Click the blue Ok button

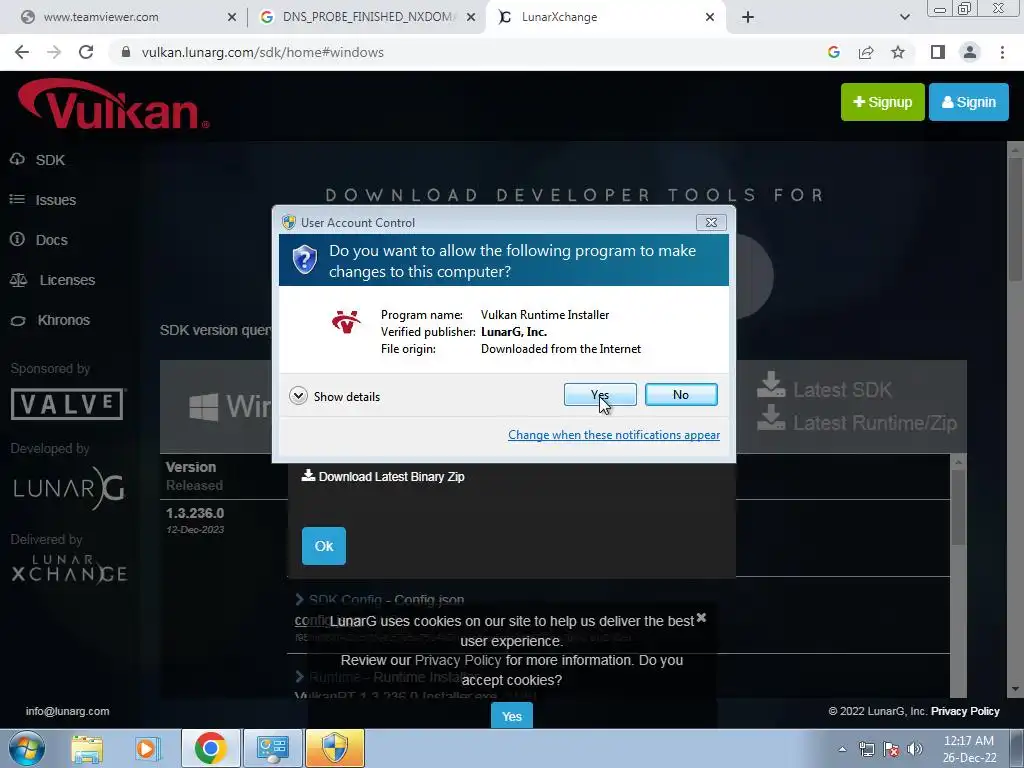click(x=324, y=546)
